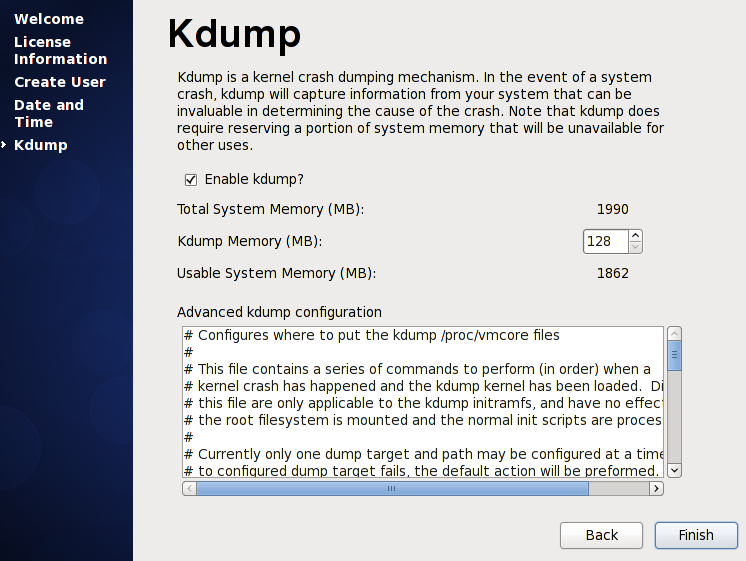Go Back to the previous step
Screen dimensions: 746x561
pyautogui.click(x=601, y=535)
